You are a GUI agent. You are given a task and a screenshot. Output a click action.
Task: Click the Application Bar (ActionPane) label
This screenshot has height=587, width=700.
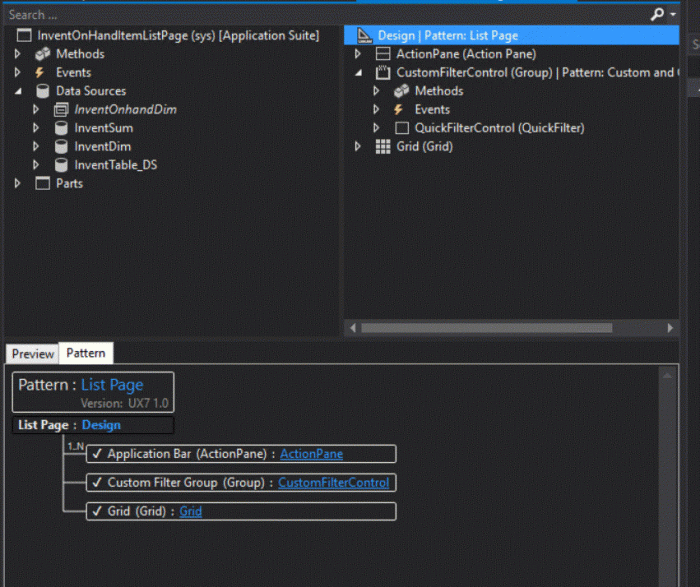tap(187, 454)
